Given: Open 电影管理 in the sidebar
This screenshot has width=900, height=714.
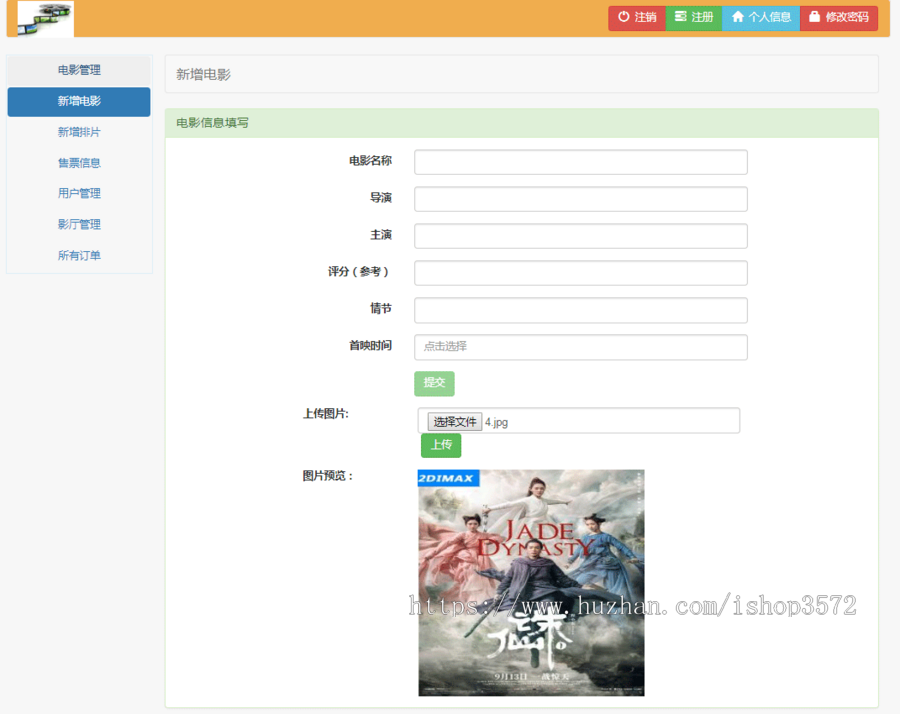Looking at the screenshot, I should click(x=79, y=70).
